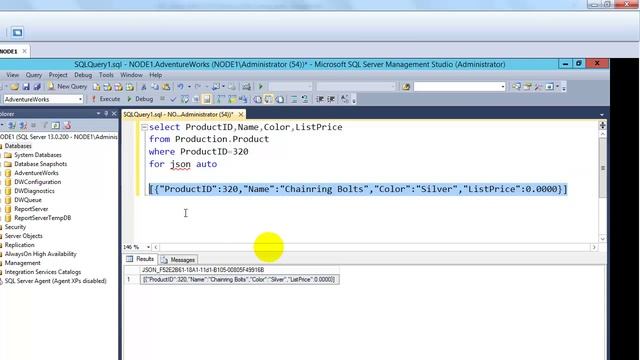Close the SQLQuery1.sql tab
Image resolution: width=640 pixels, height=360 pixels.
[x=241, y=114]
